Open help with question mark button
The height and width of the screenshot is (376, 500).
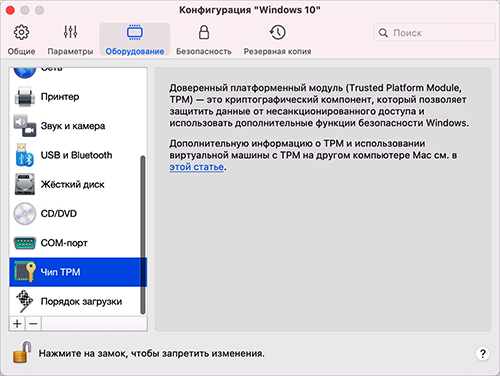tap(483, 354)
